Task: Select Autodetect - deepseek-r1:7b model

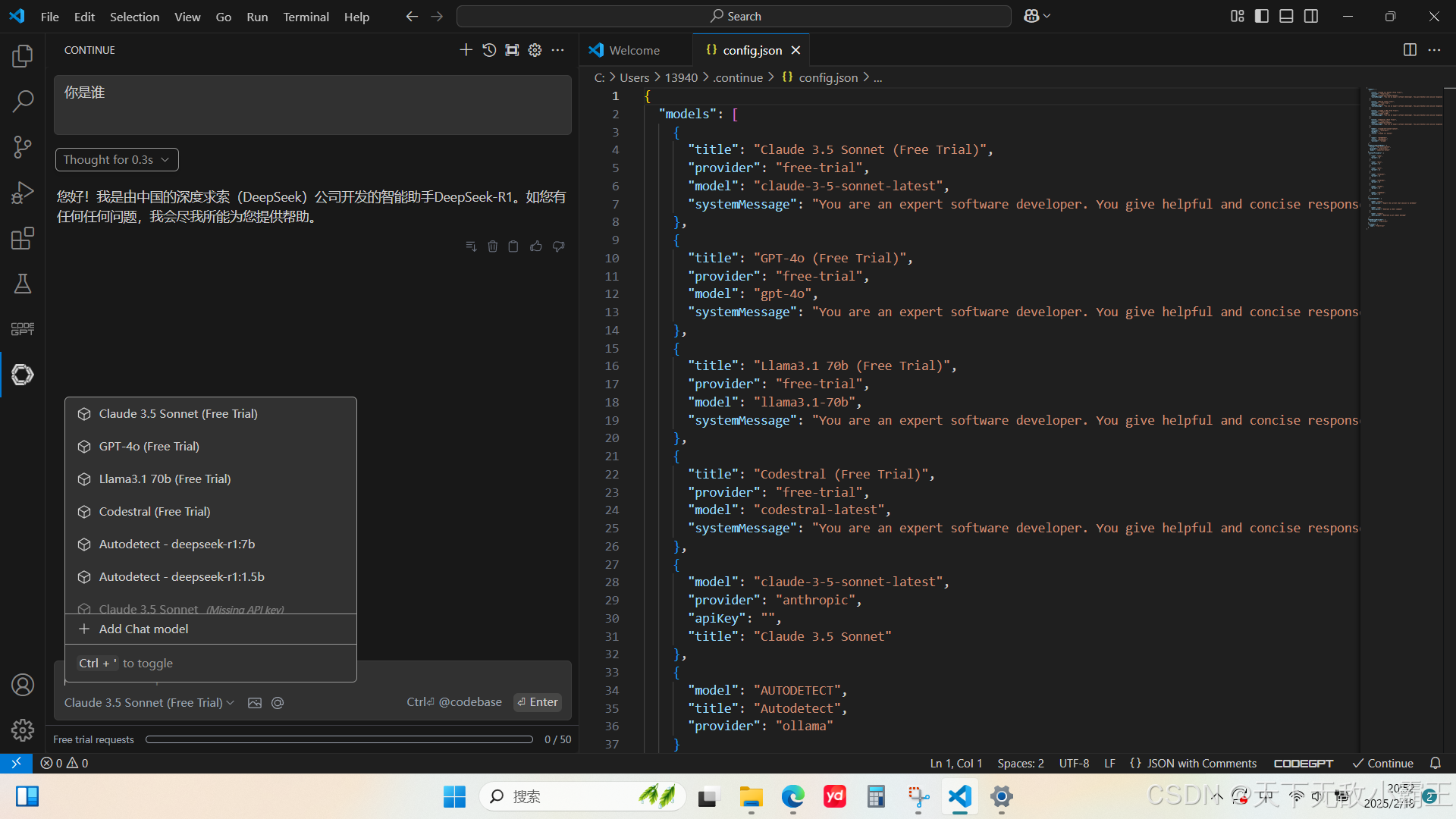Action: click(x=211, y=544)
